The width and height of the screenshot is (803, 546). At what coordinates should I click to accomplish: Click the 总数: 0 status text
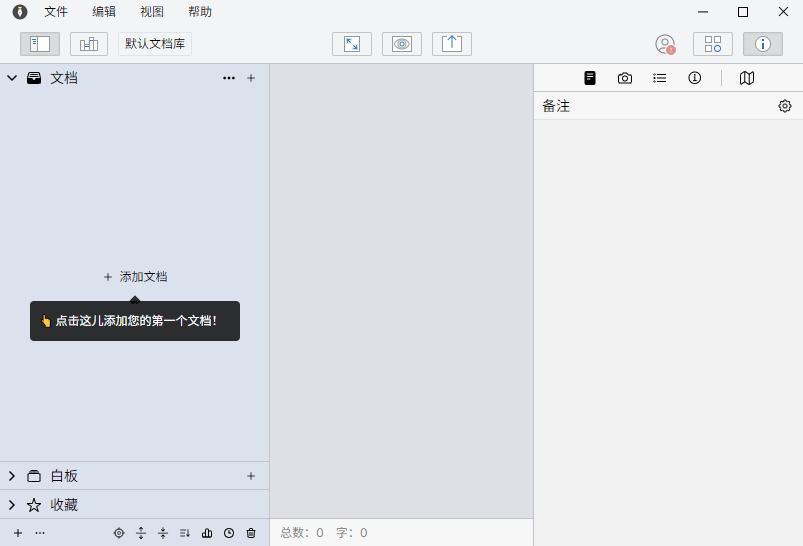[302, 533]
